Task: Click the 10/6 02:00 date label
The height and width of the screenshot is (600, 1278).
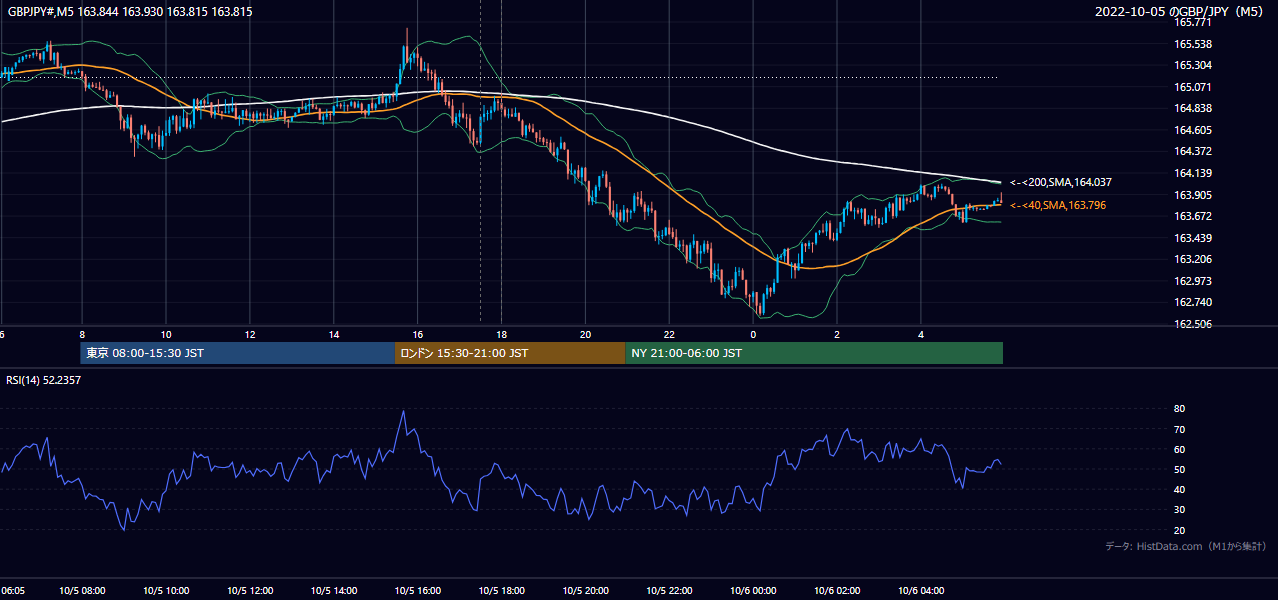Action: tap(837, 591)
